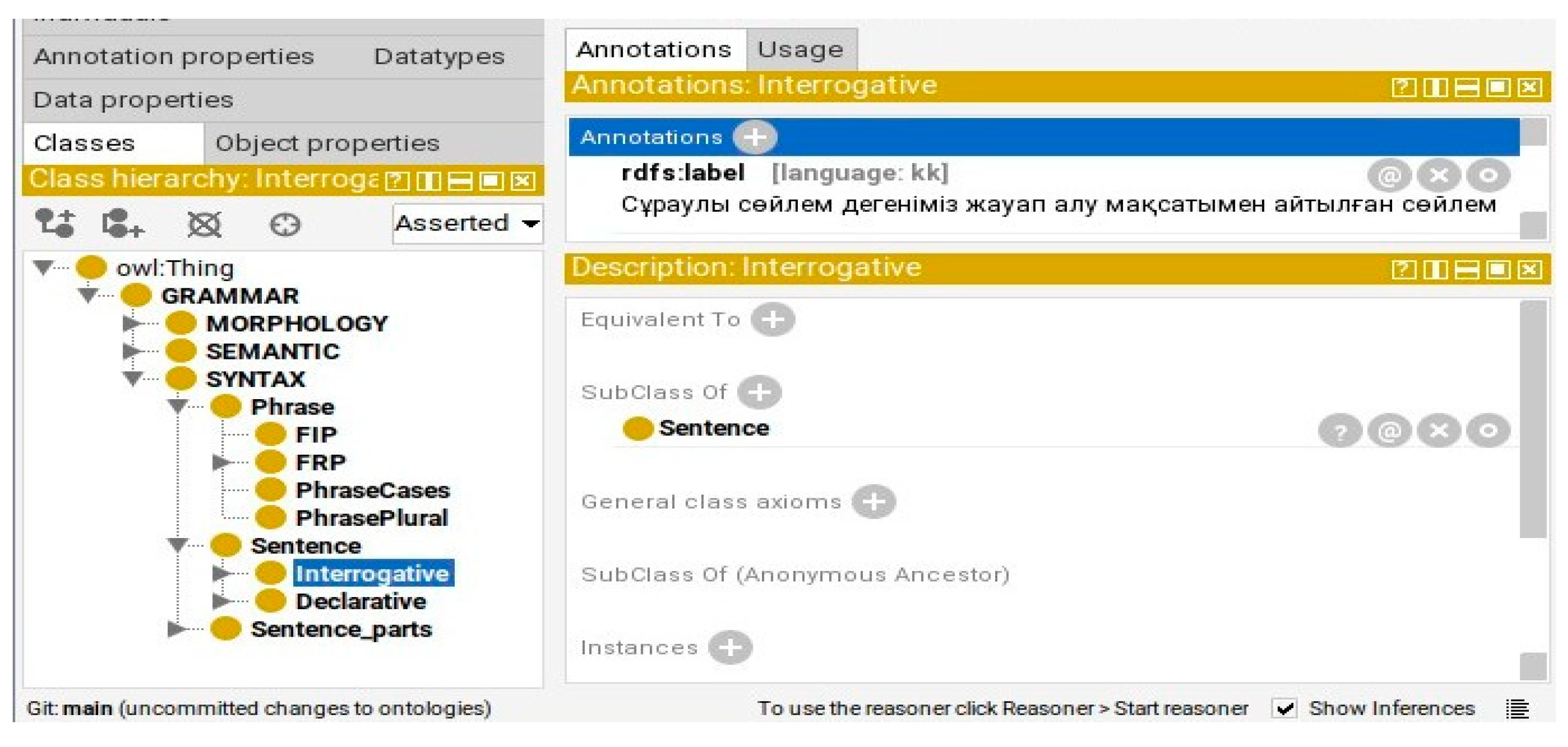Viewport: 1568px width, 747px height.
Task: Open the Object properties tab
Action: click(x=327, y=144)
